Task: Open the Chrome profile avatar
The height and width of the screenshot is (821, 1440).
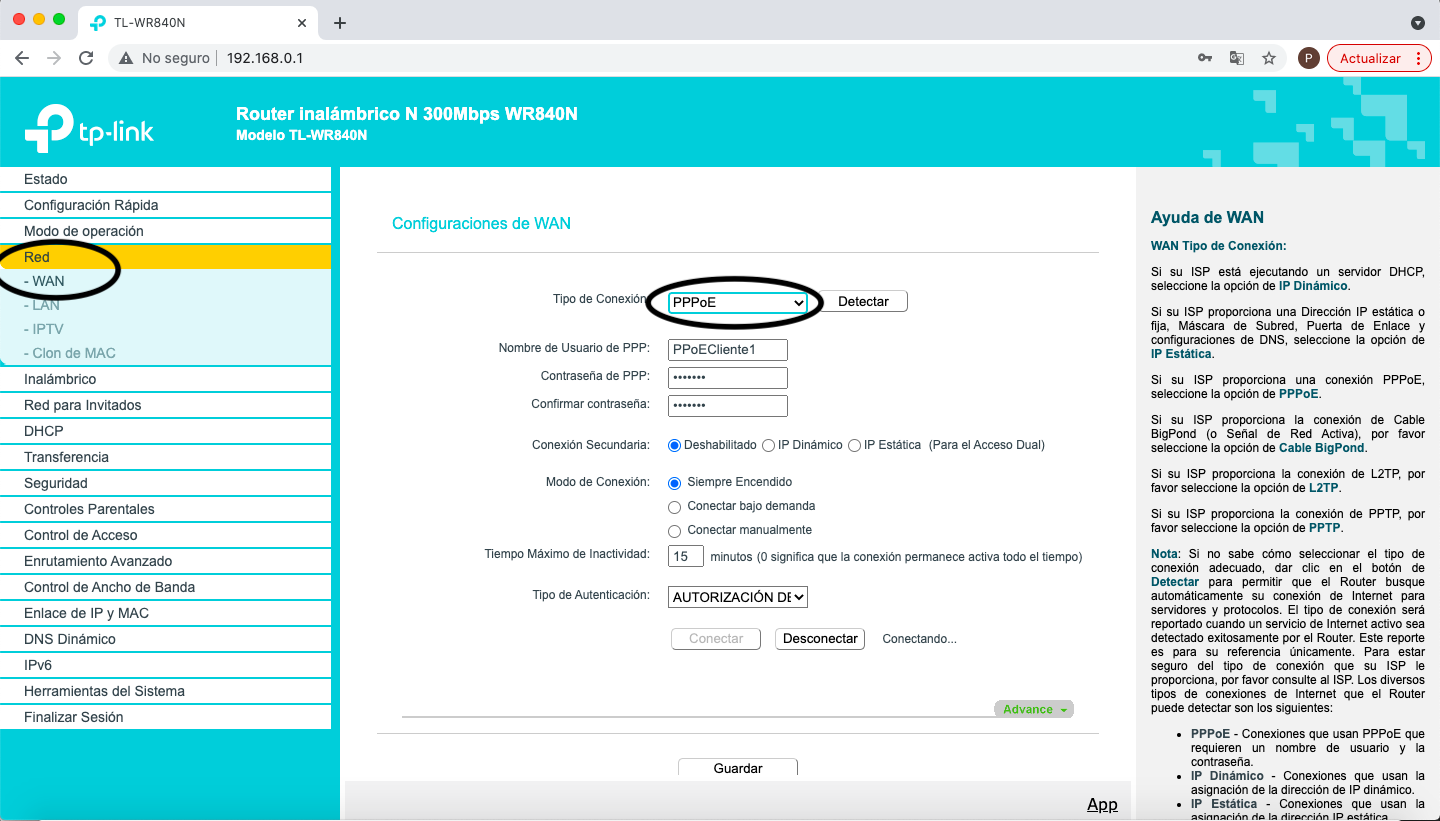Action: point(1308,58)
